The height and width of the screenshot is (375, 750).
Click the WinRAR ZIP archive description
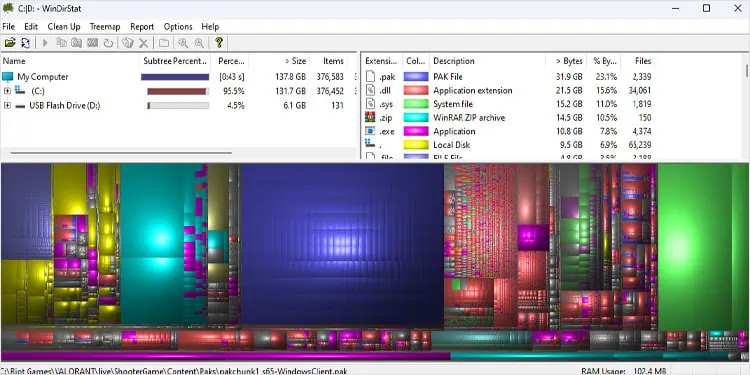[469, 117]
